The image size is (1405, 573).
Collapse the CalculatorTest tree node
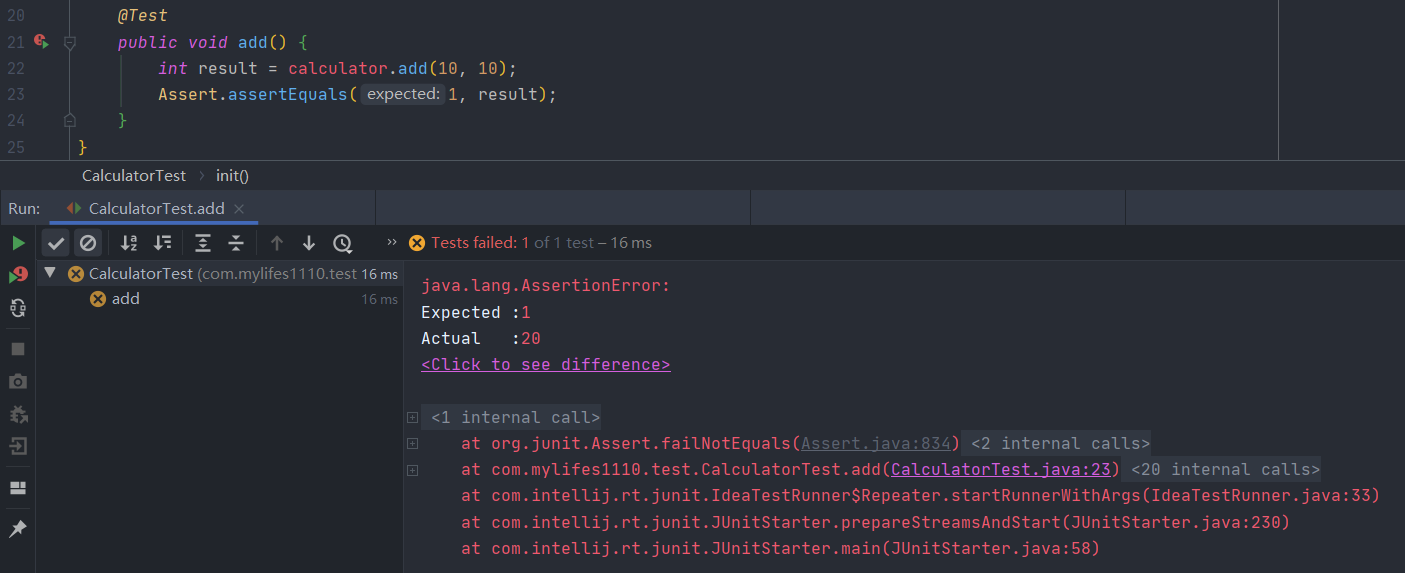(x=51, y=273)
